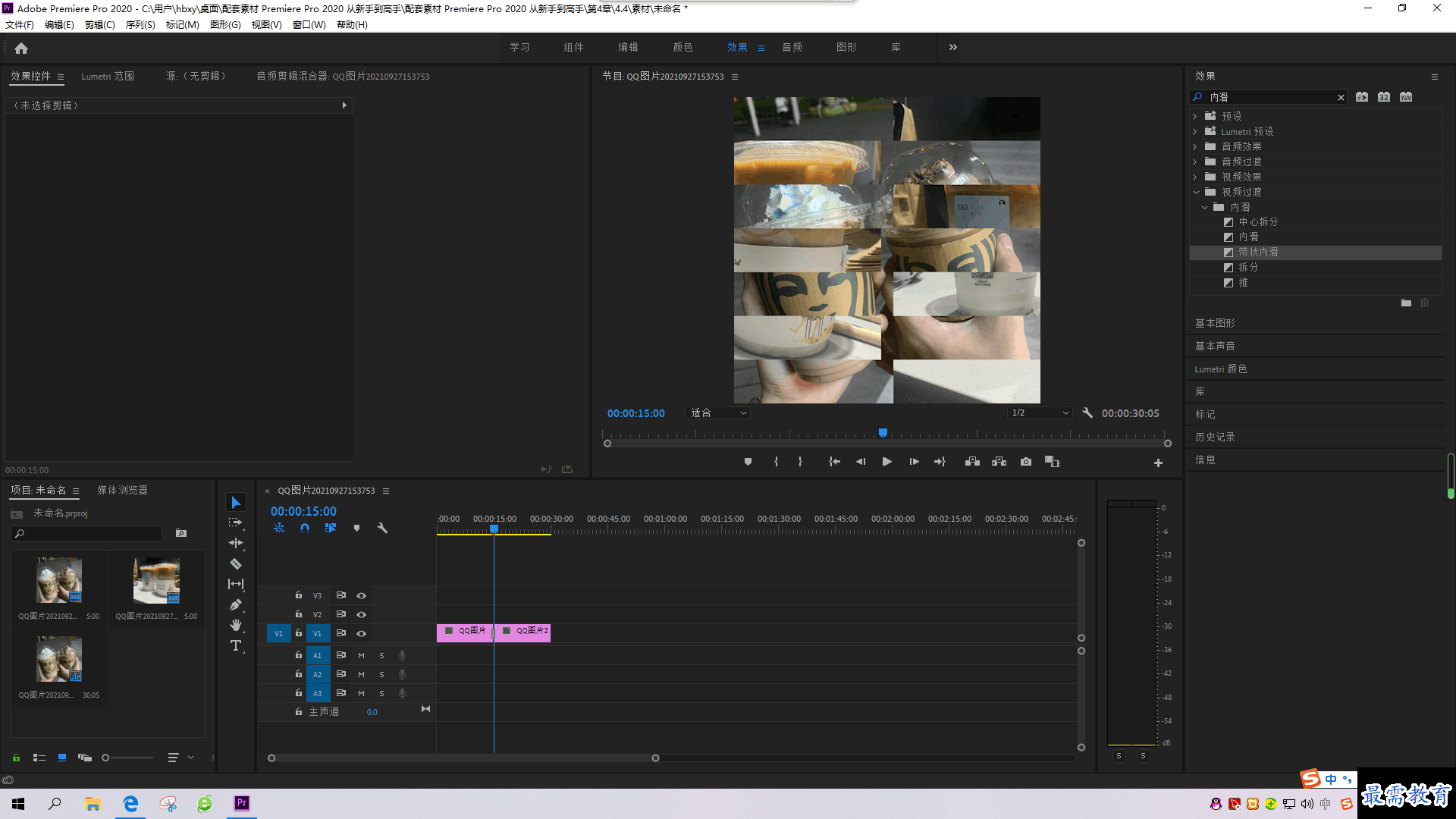Expand the 预设 folder
Image resolution: width=1456 pixels, height=819 pixels.
1195,116
